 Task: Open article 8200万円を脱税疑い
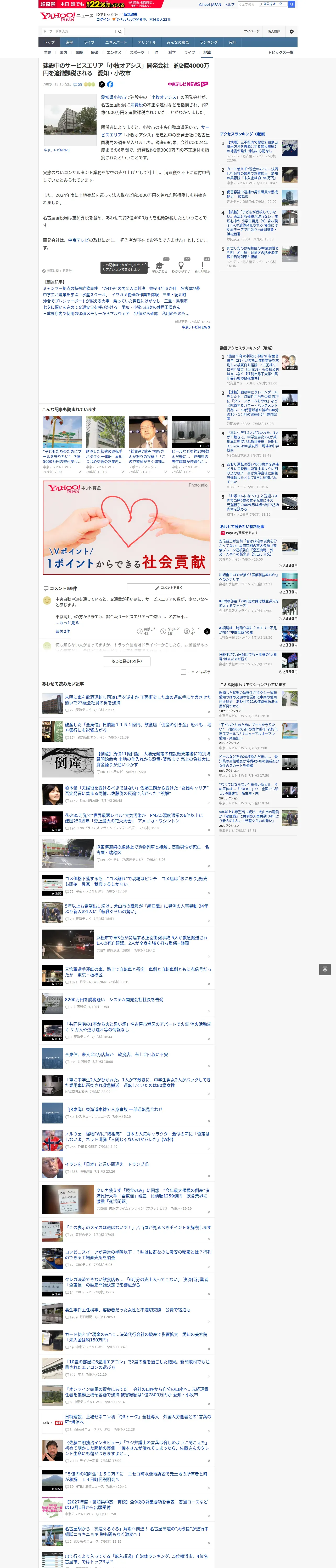(x=114, y=1000)
